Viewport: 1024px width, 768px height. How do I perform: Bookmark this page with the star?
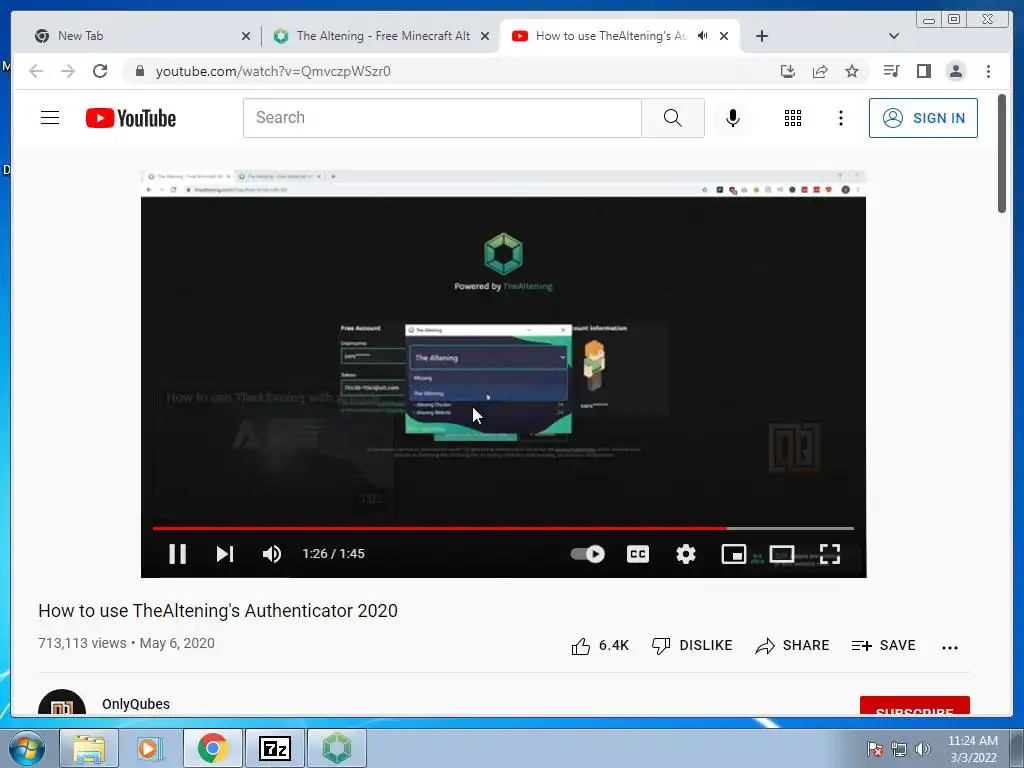[x=852, y=71]
